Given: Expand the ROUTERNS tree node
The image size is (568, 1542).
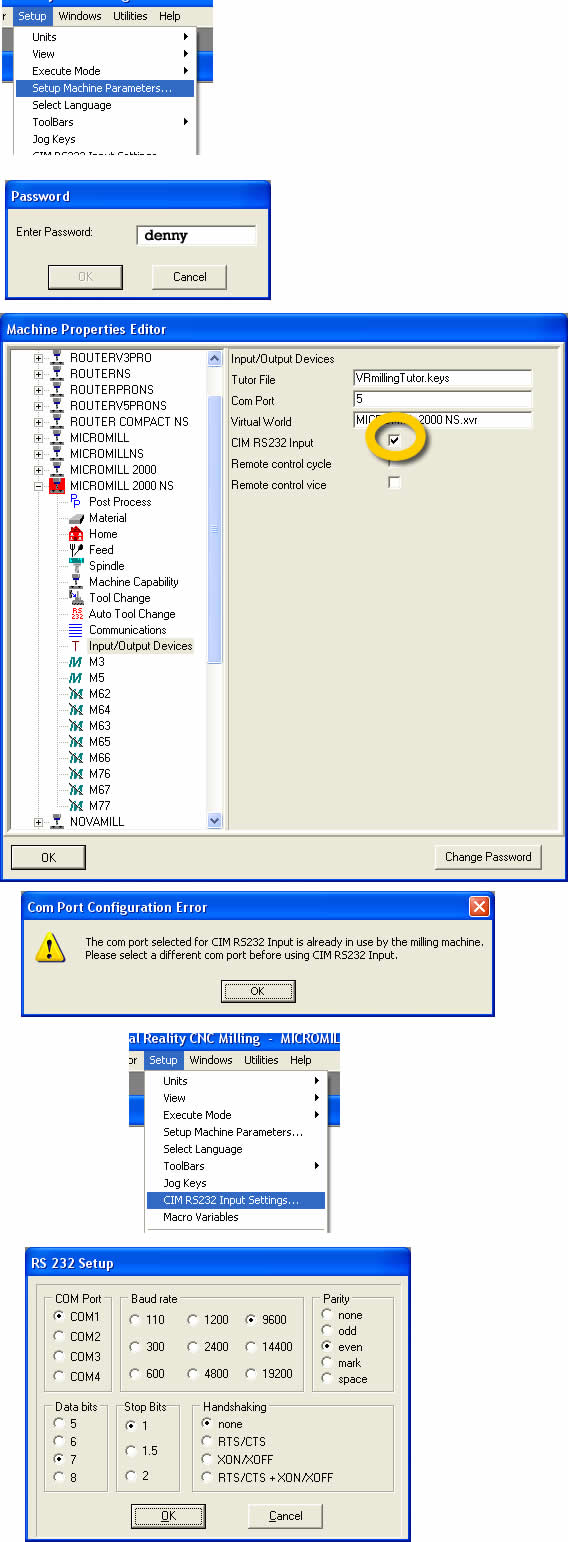Looking at the screenshot, I should [x=39, y=374].
